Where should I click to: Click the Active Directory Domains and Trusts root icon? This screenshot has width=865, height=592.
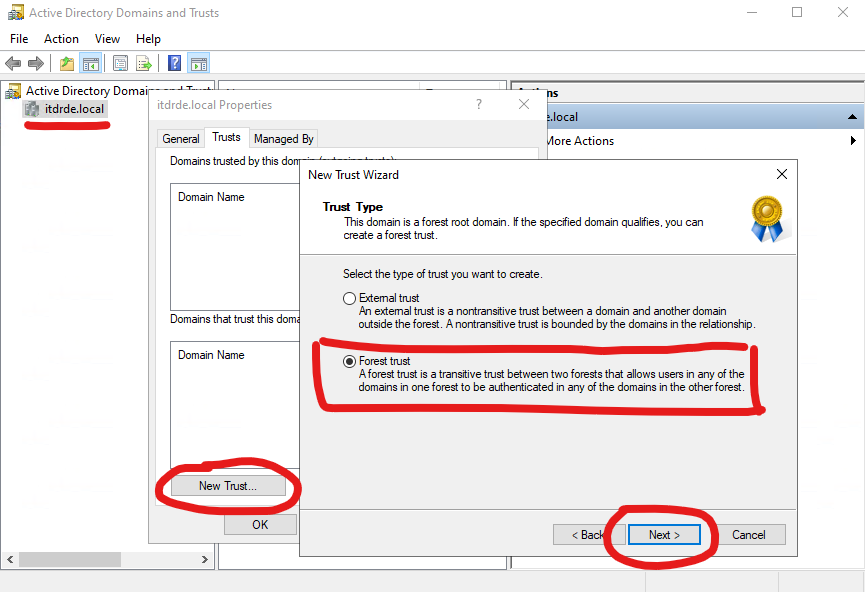(13, 91)
